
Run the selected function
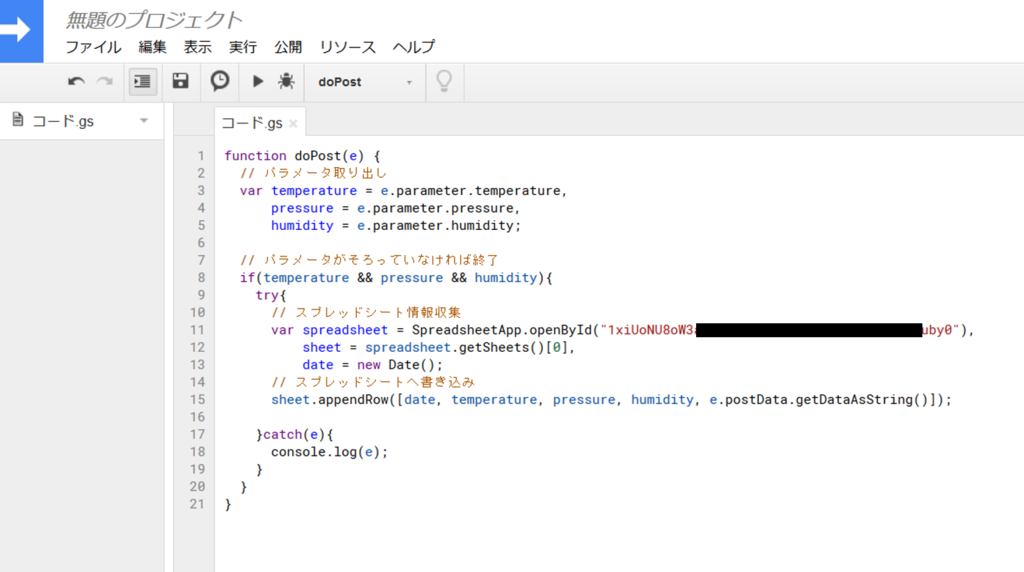pyautogui.click(x=258, y=82)
